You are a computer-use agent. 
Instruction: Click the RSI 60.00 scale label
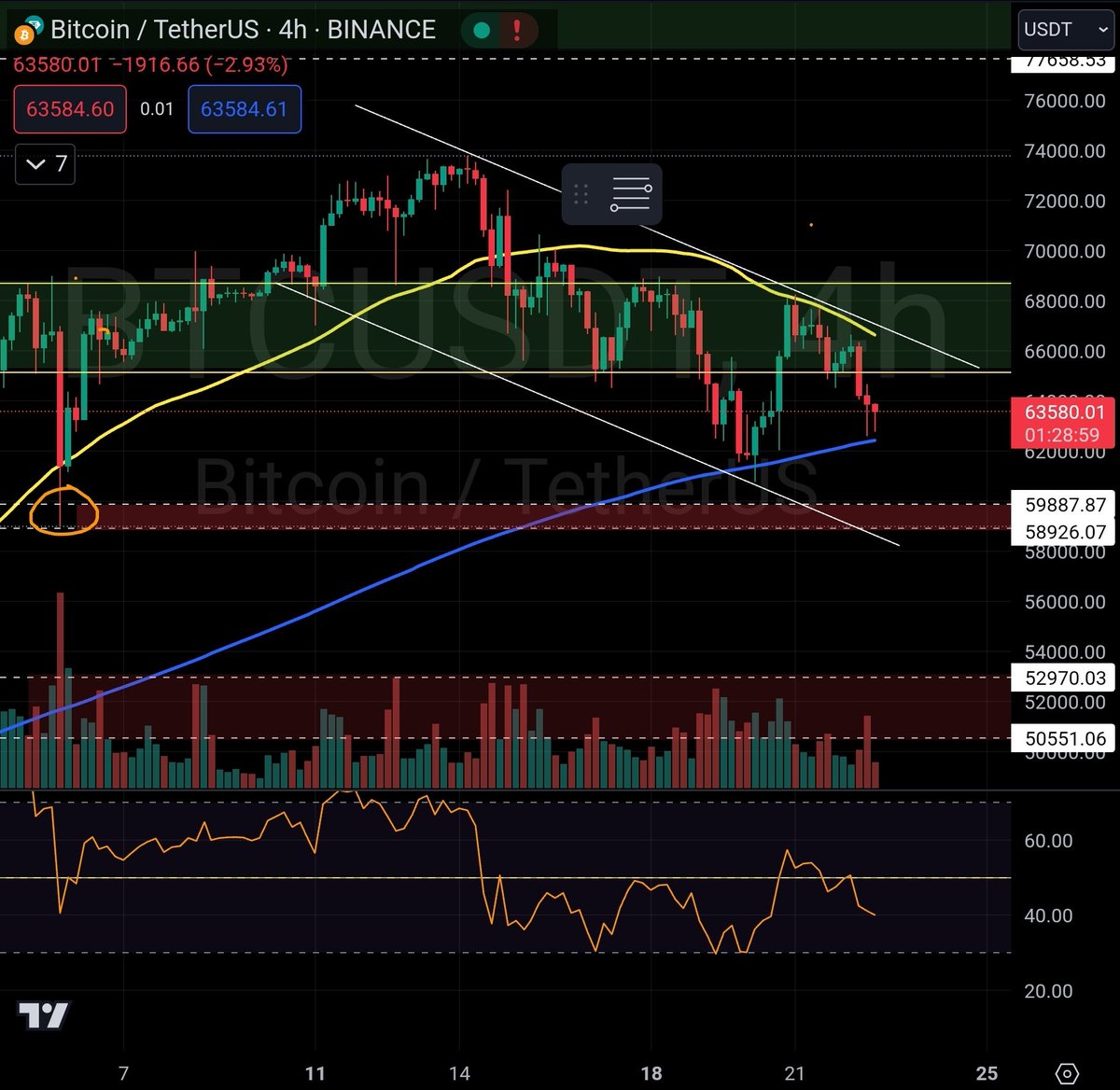pyautogui.click(x=1048, y=841)
